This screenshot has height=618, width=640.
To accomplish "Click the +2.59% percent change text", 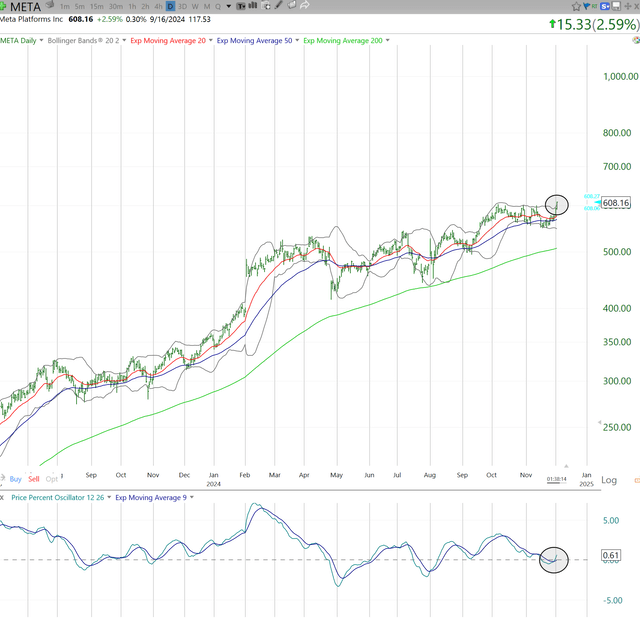I will (x=109, y=19).
